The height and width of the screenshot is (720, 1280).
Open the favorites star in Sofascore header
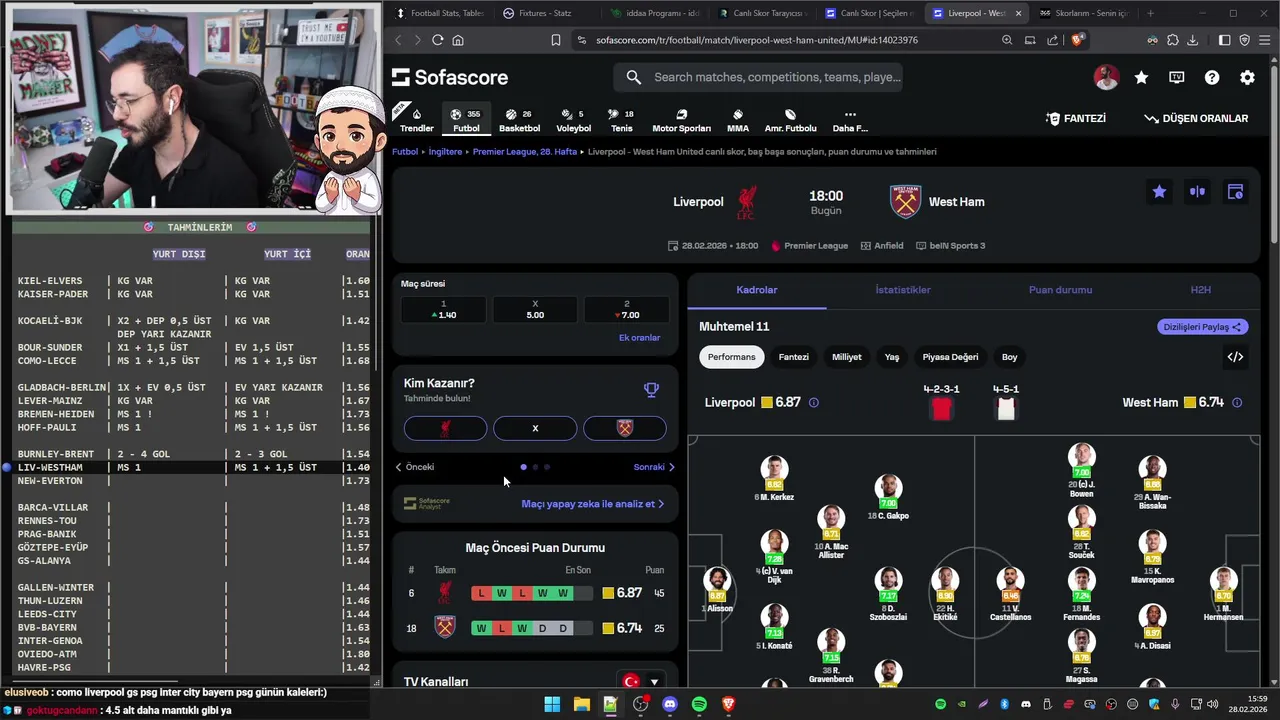(1141, 77)
